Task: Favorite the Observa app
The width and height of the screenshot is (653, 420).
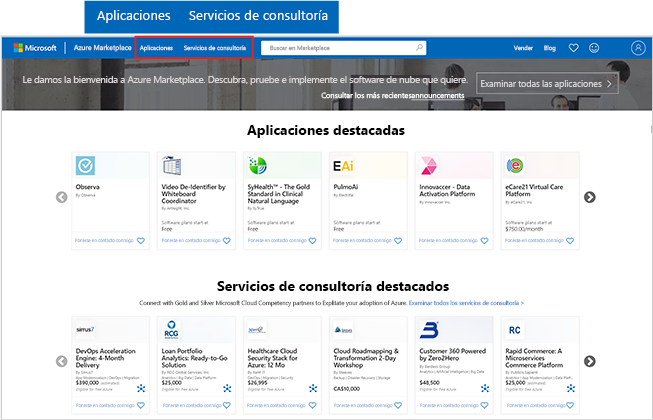Action: click(141, 241)
